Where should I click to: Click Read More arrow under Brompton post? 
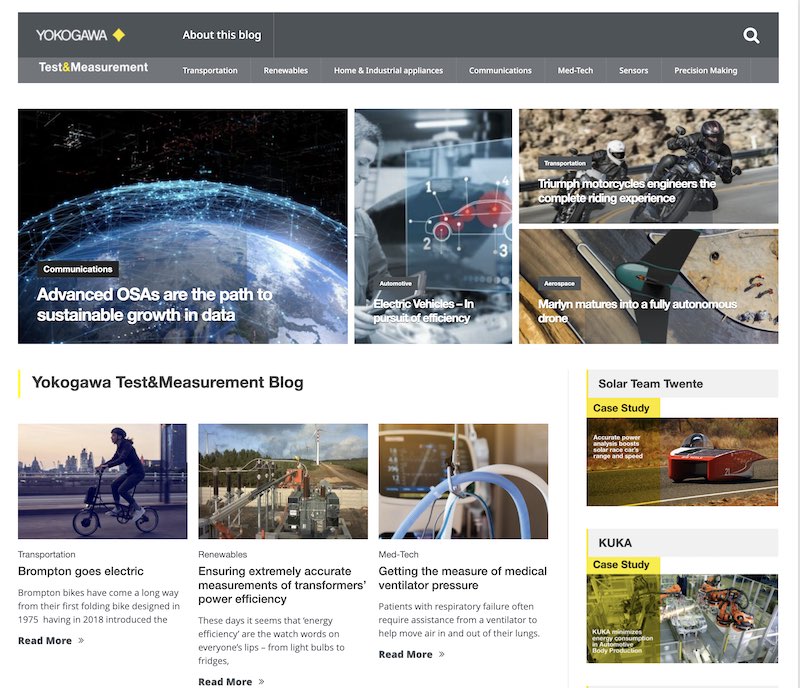tap(81, 641)
